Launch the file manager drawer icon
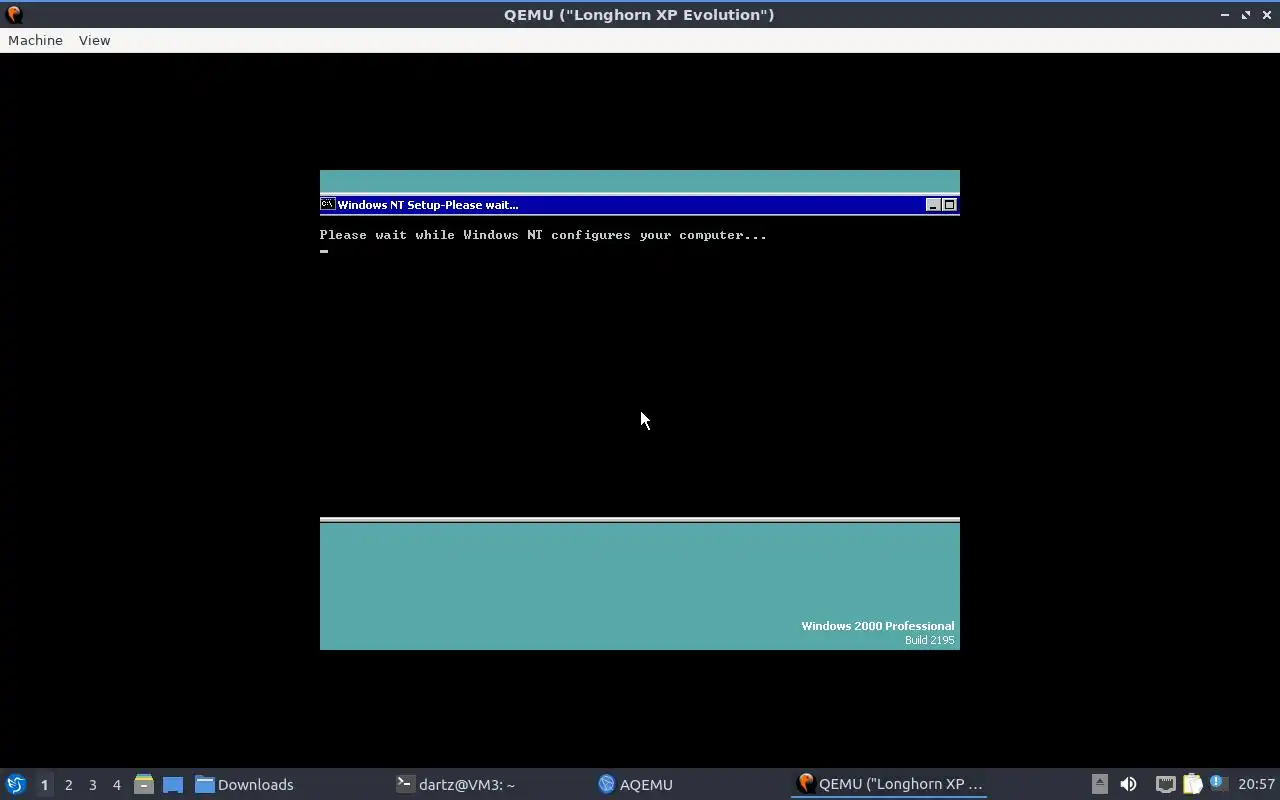This screenshot has height=800, width=1280. [x=143, y=784]
